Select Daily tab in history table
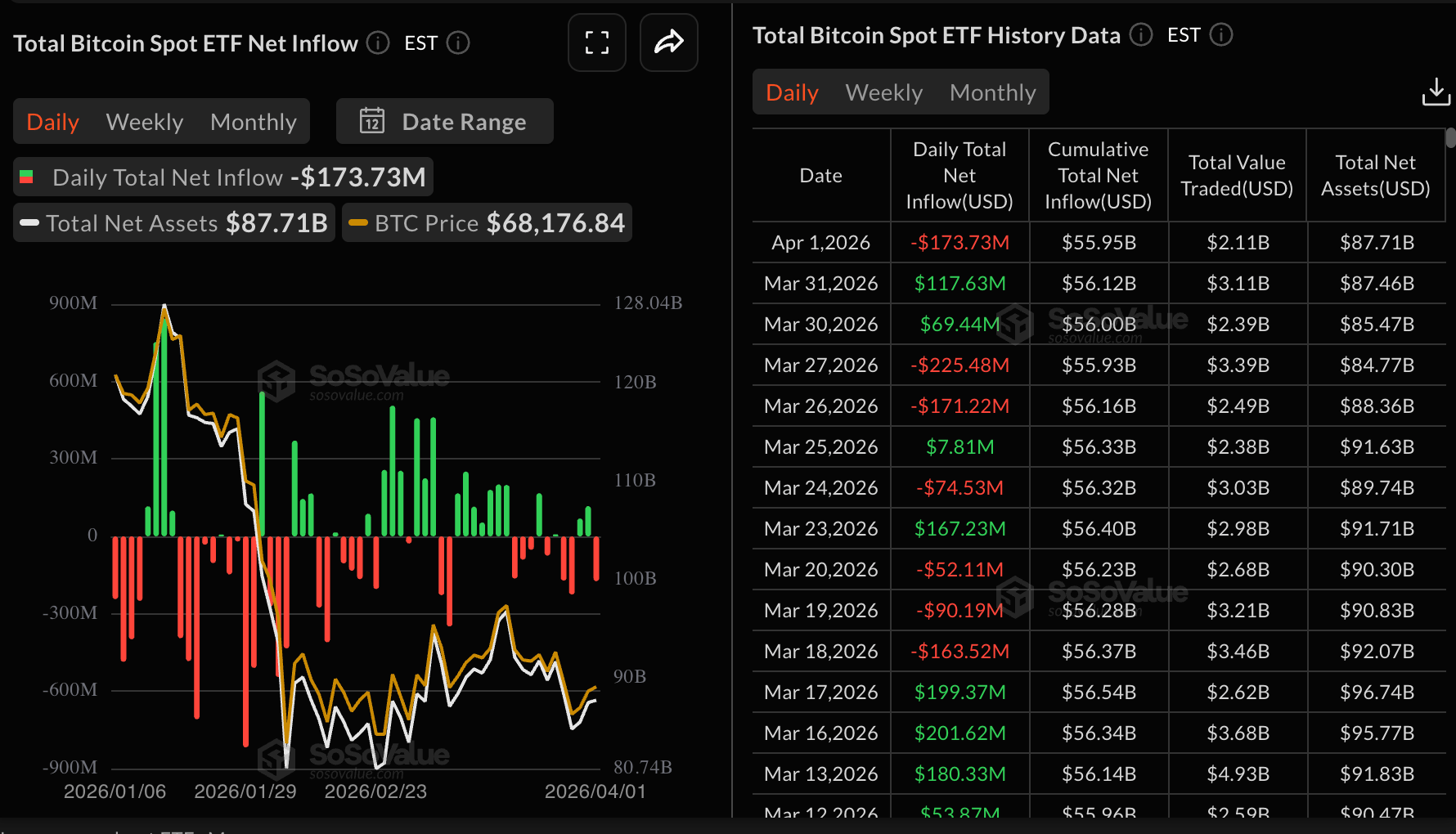This screenshot has height=834, width=1456. click(x=792, y=92)
